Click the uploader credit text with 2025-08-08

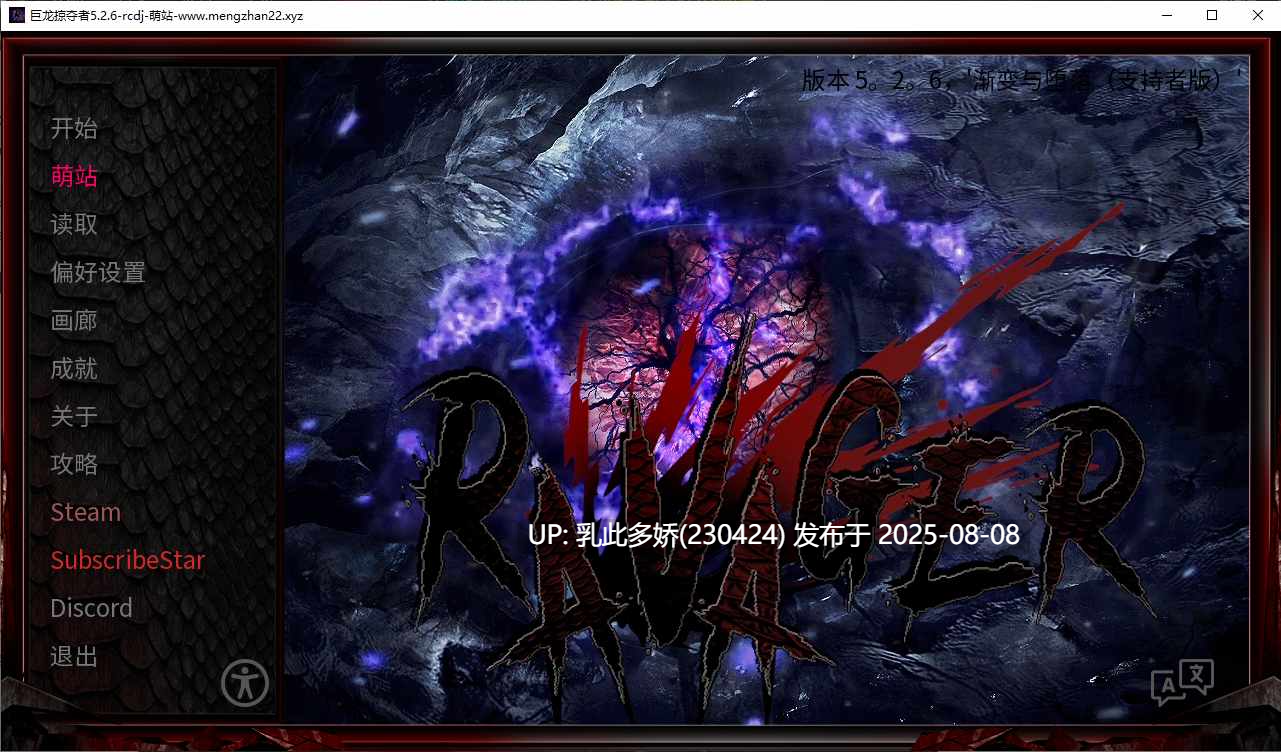point(774,534)
